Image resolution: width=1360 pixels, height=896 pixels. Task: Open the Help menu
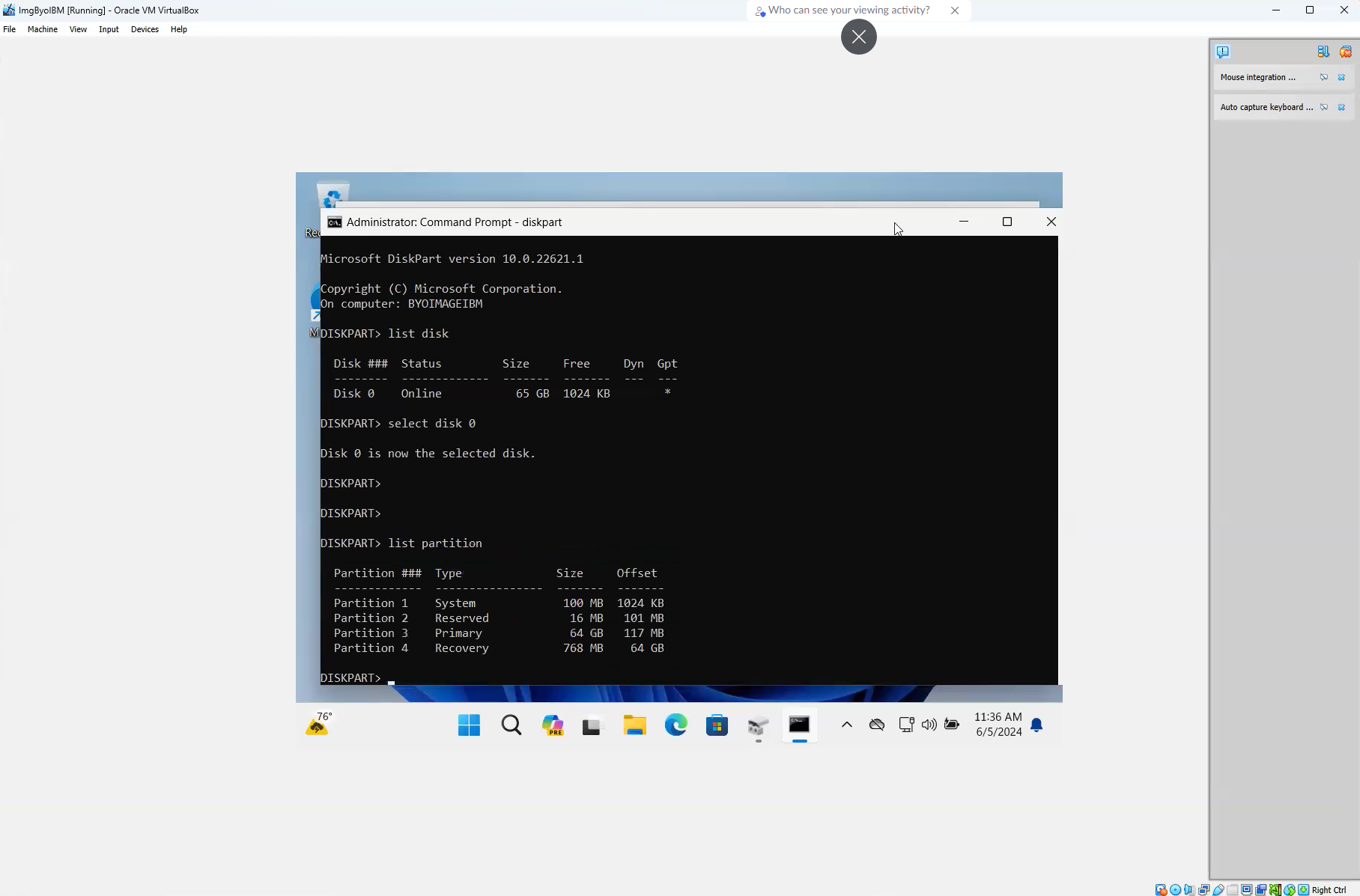point(178,29)
